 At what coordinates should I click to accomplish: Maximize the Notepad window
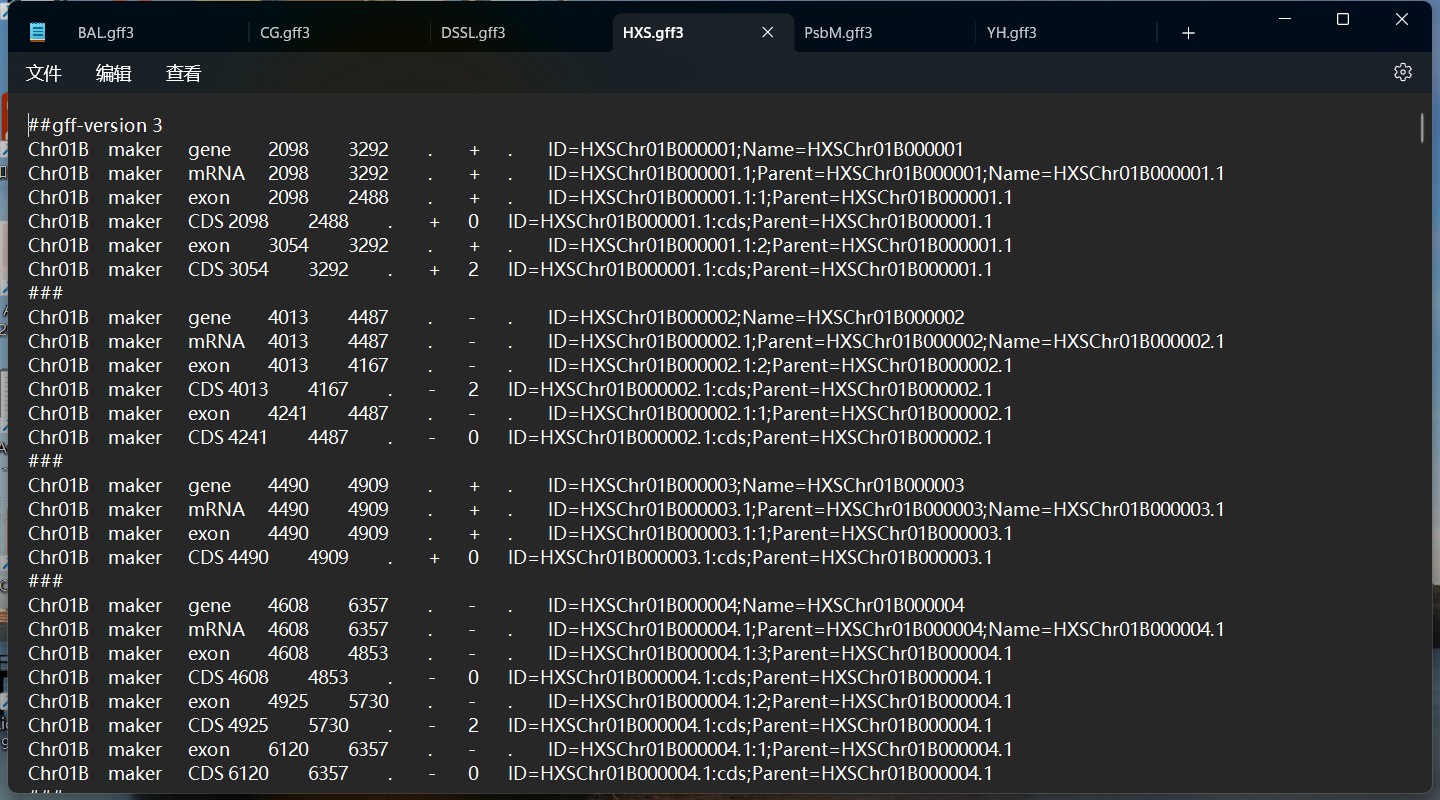1343,19
